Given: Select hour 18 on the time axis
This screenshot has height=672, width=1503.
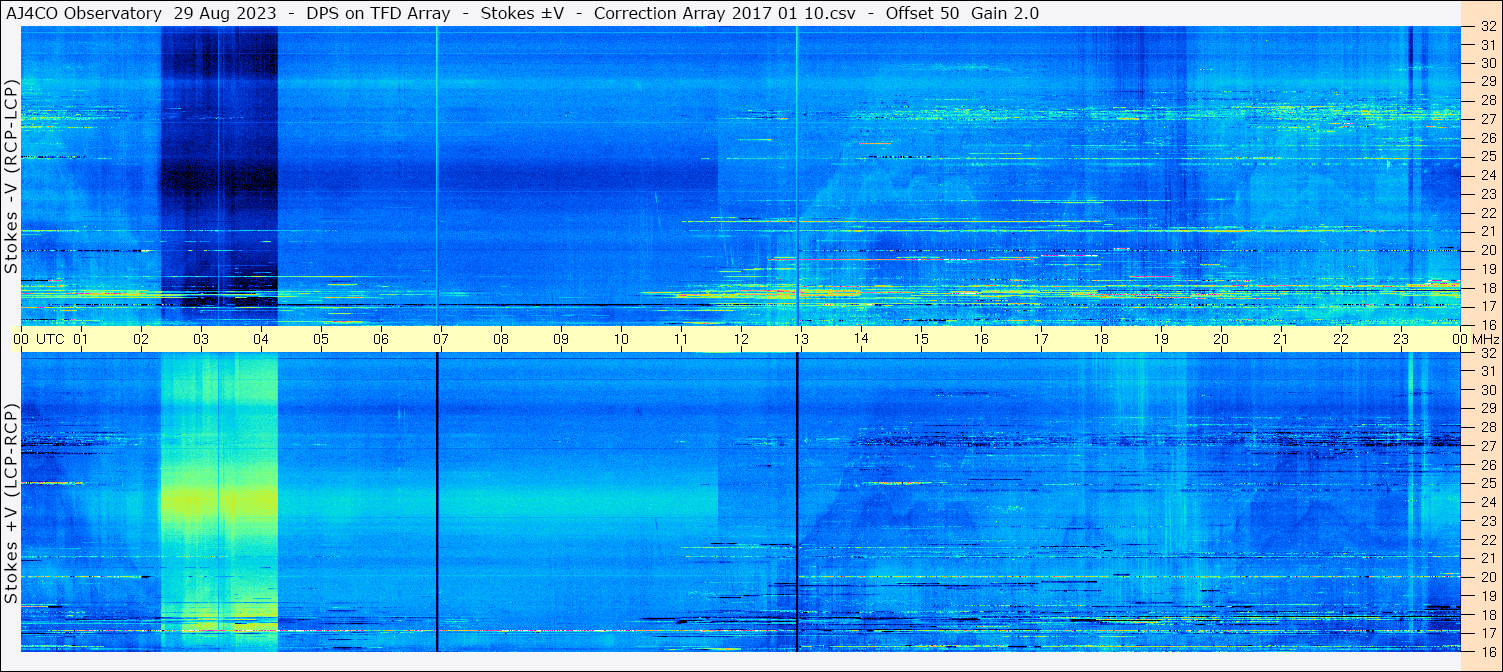Looking at the screenshot, I should (1101, 339).
